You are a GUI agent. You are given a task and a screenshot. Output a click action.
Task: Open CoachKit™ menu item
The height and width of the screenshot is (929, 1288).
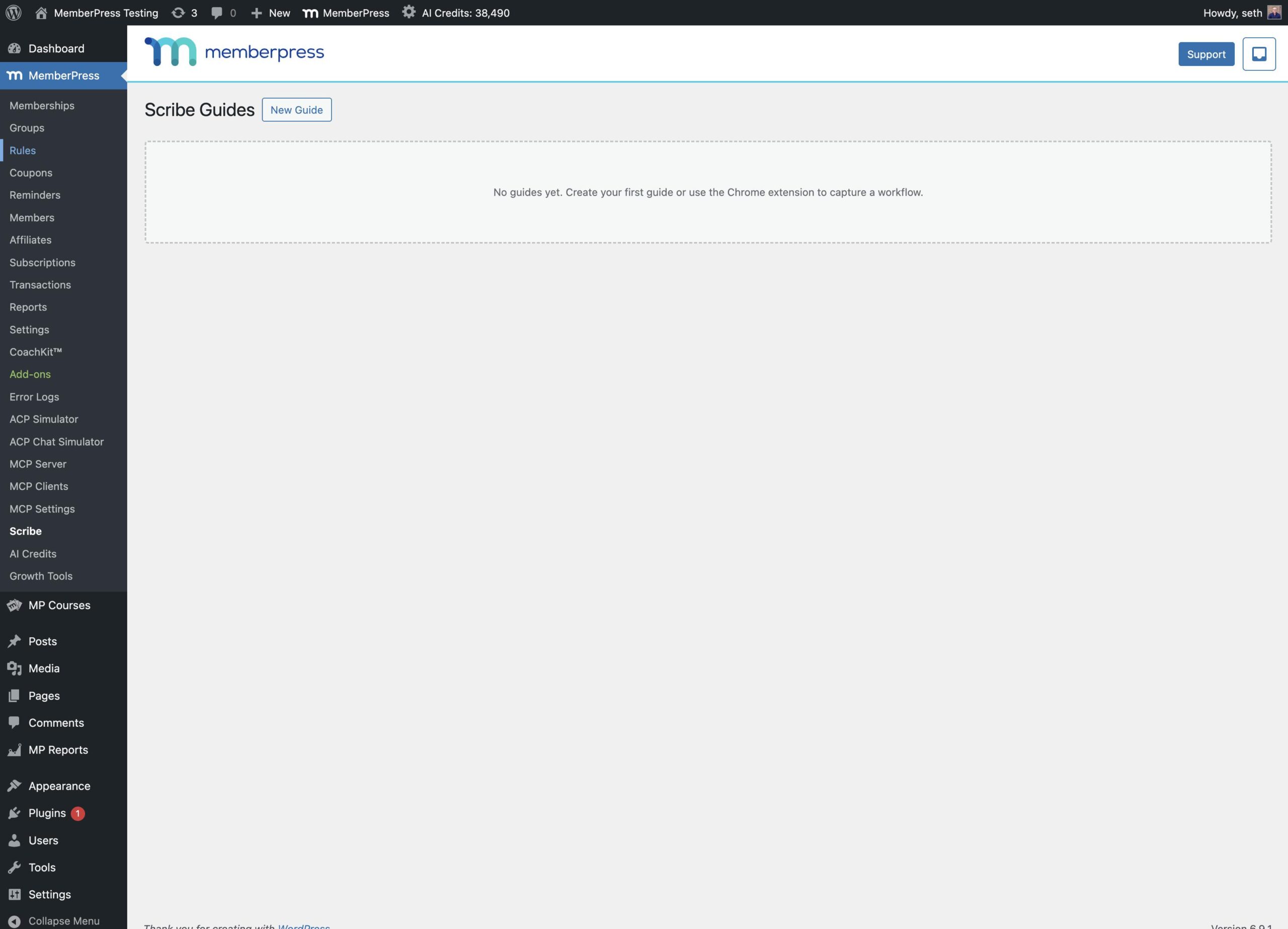(x=35, y=352)
